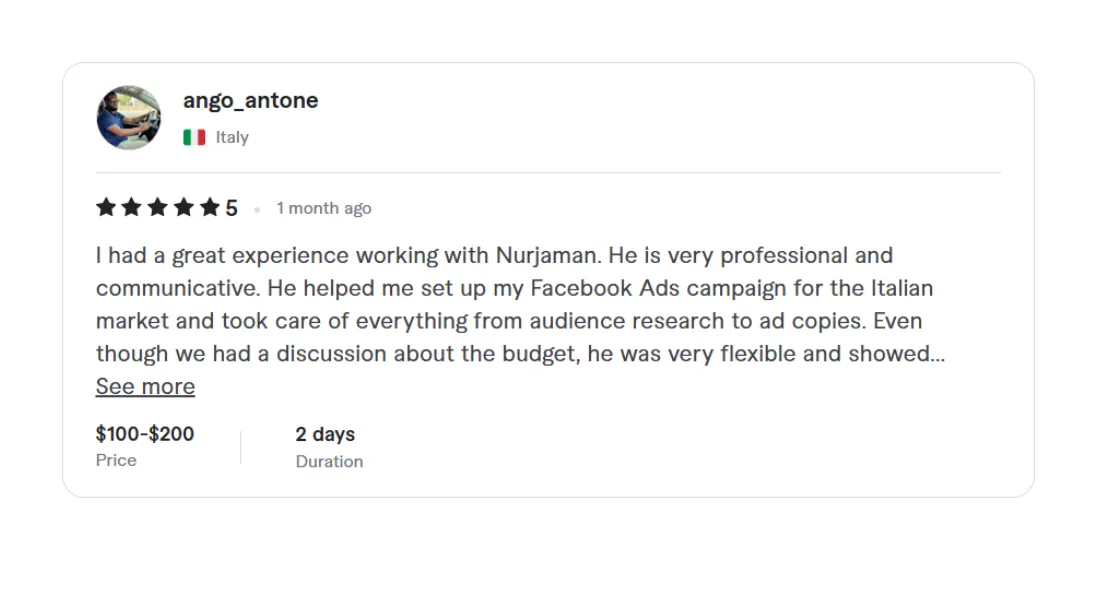Click the dot separator before the timestamp
This screenshot has width=1100, height=600.
257,210
